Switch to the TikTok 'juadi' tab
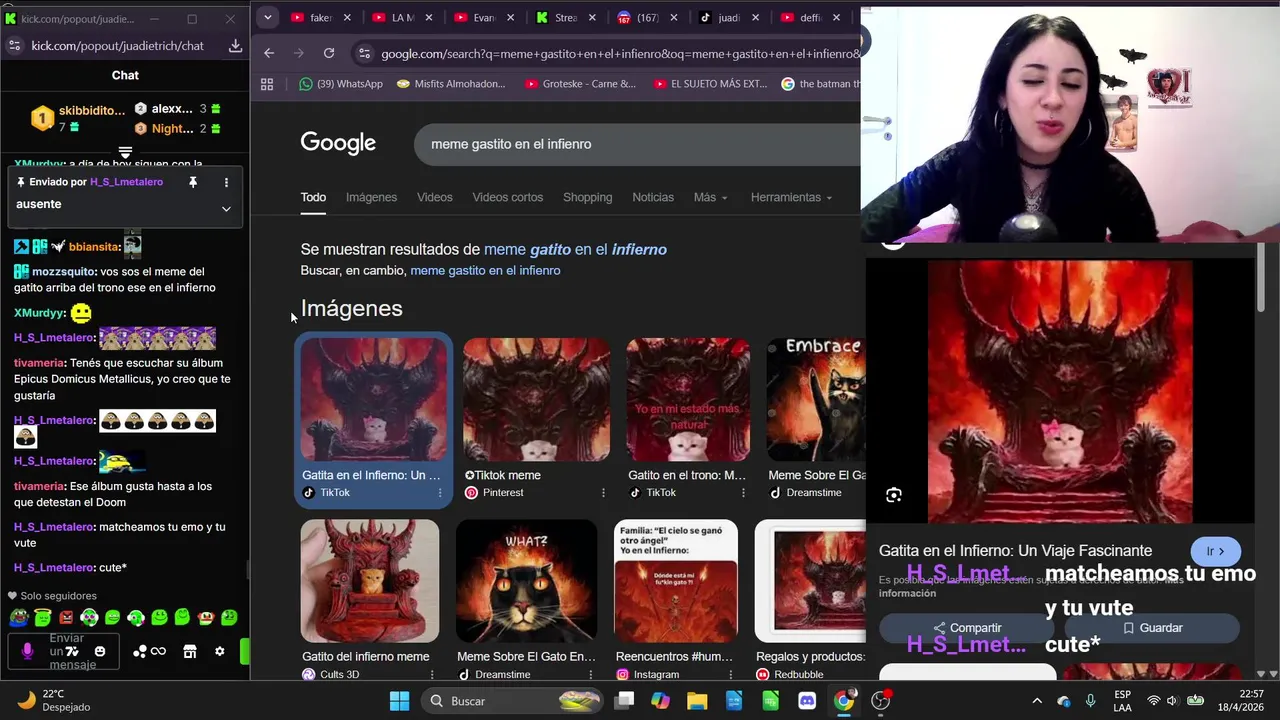1280x720 pixels. click(x=728, y=18)
